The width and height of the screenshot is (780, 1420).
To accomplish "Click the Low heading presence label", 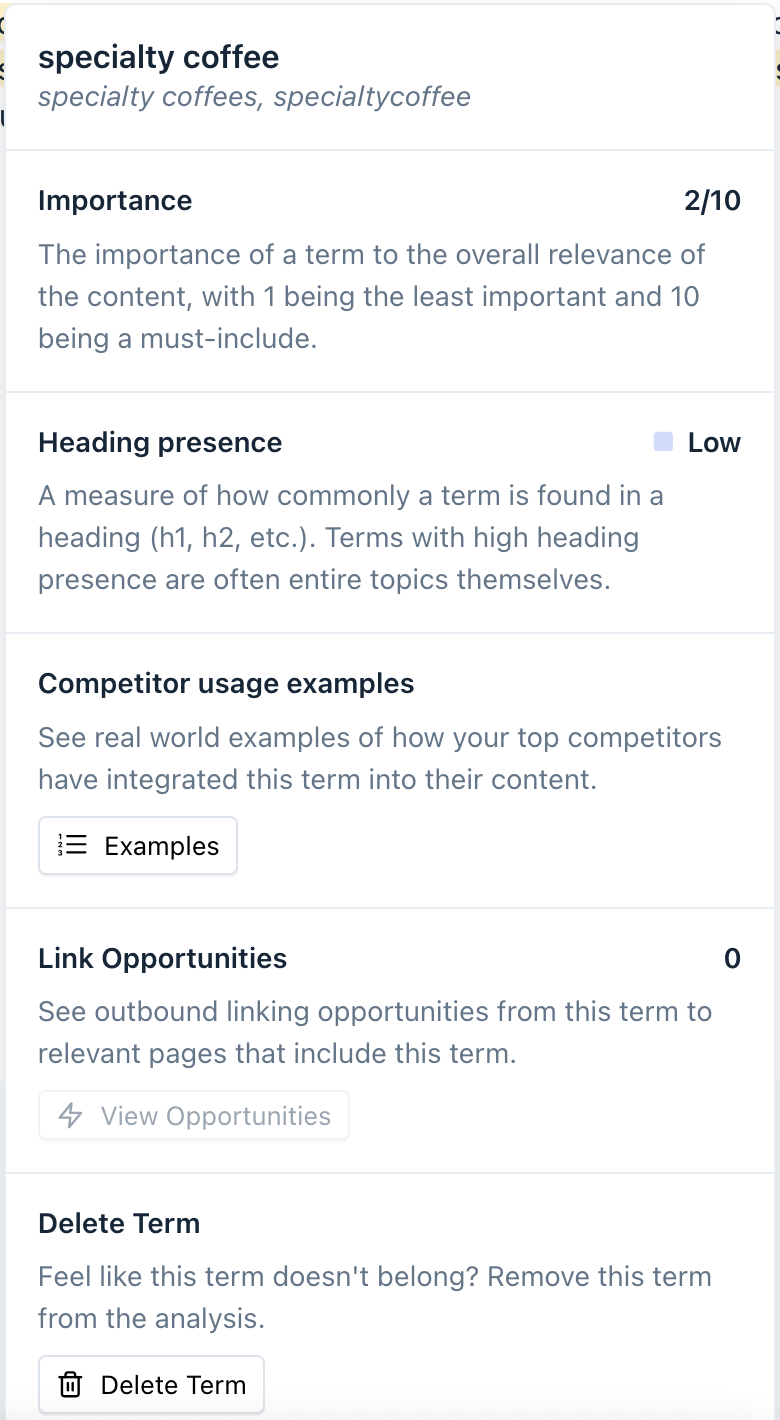I will pos(714,442).
